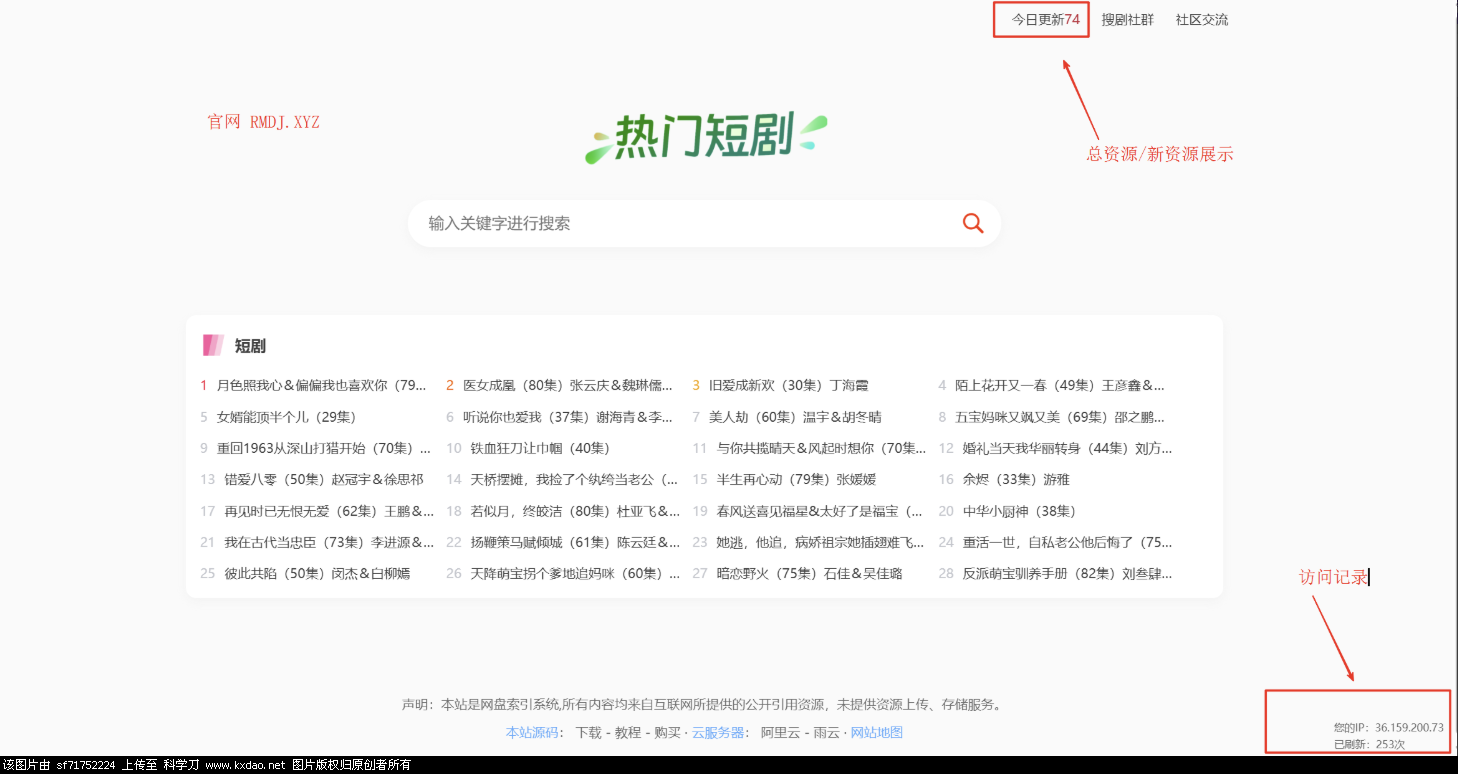Image resolution: width=1458 pixels, height=774 pixels.
Task: Open 婚礼当天我华丽转身（44集）
Action: pos(1068,448)
